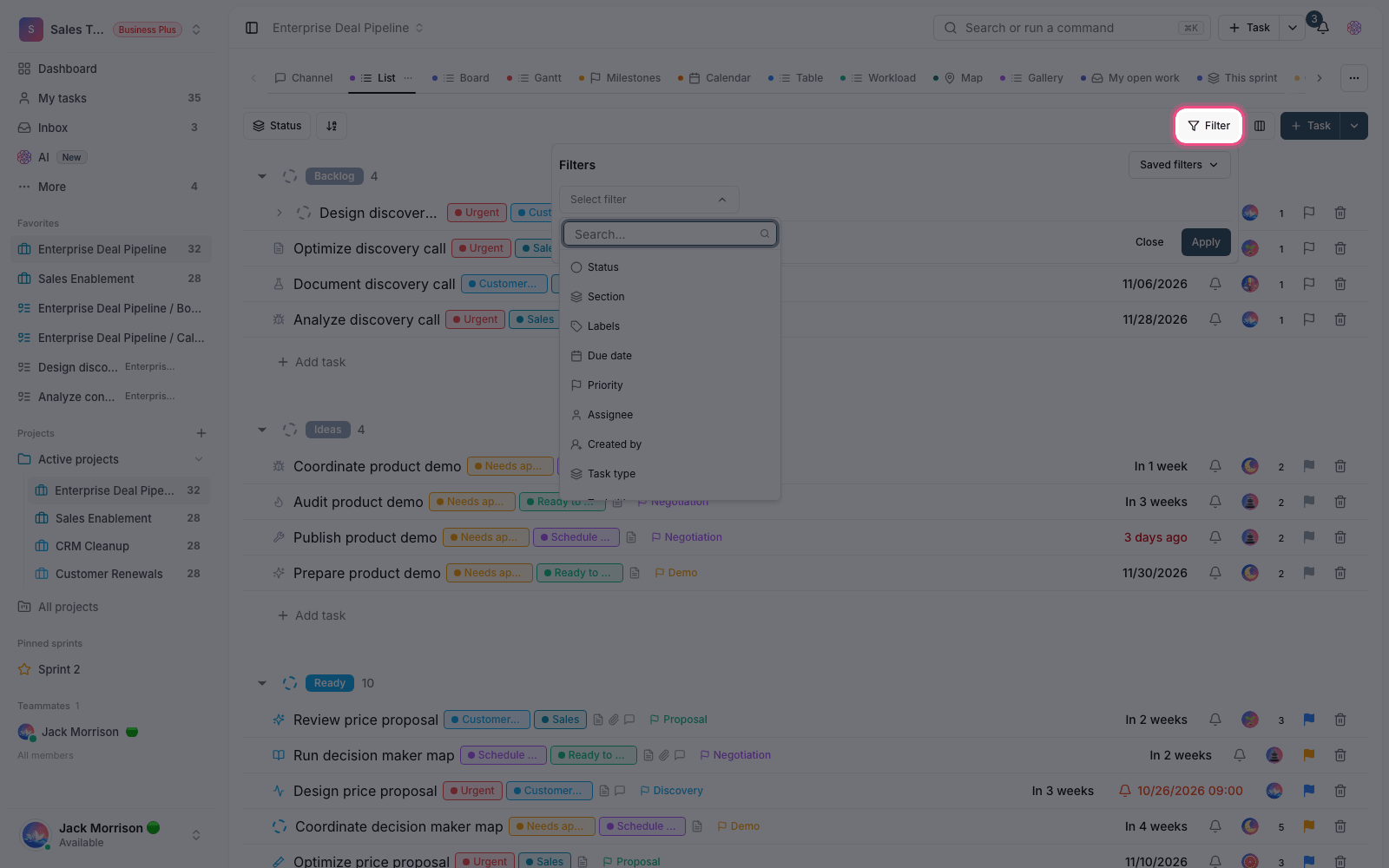Collapse Active projects folder

[199, 459]
